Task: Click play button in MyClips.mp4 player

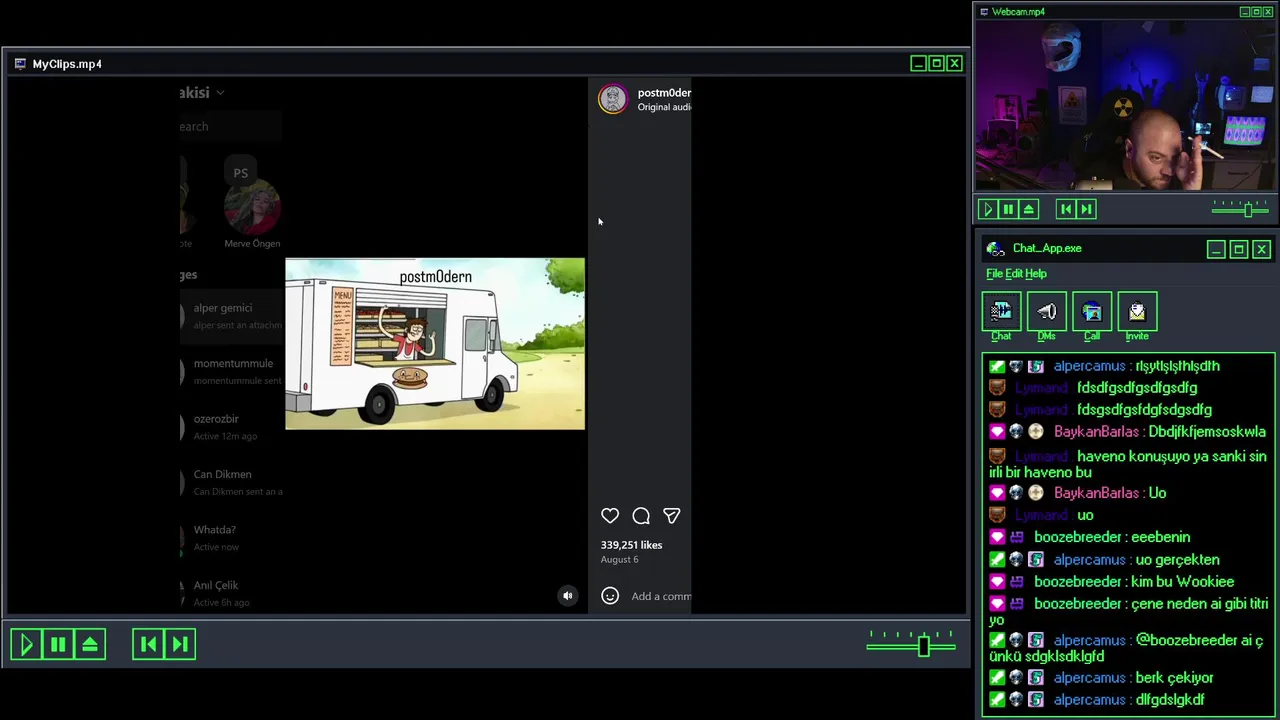Action: [27, 645]
